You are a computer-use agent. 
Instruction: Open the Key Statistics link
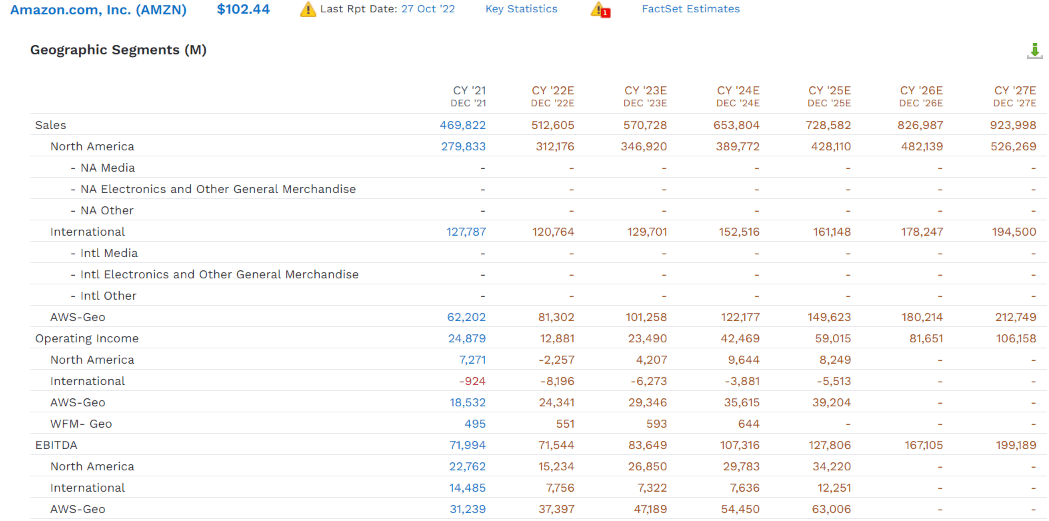[x=521, y=9]
